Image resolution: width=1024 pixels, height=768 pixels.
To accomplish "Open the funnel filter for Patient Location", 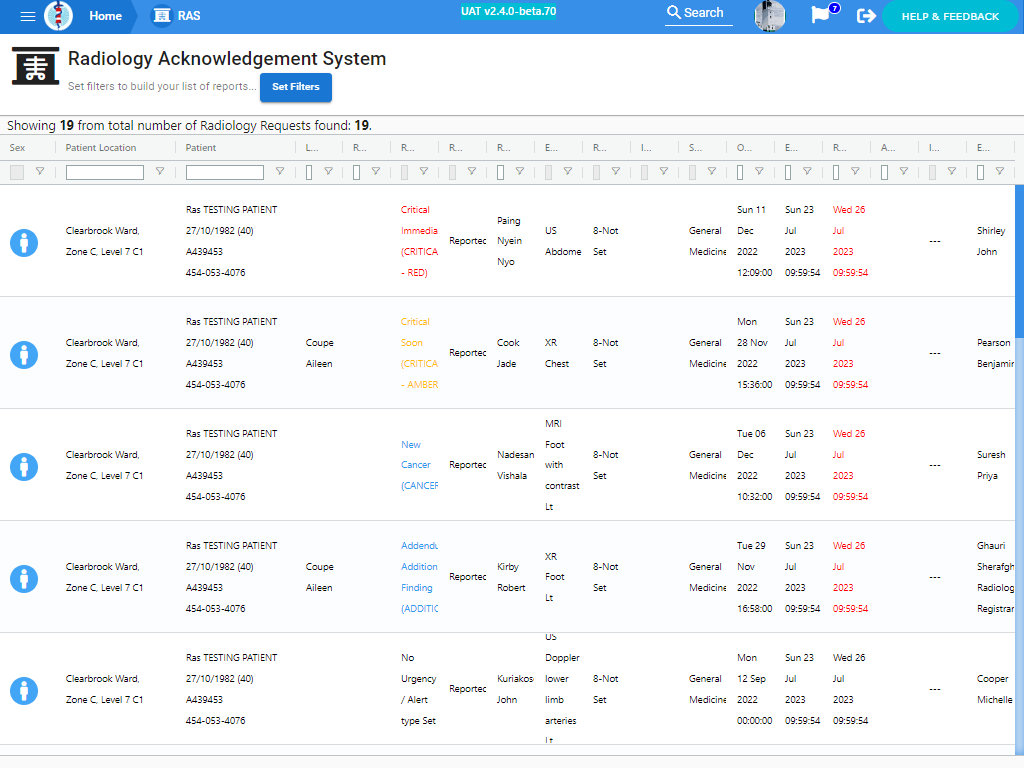I will (x=159, y=171).
